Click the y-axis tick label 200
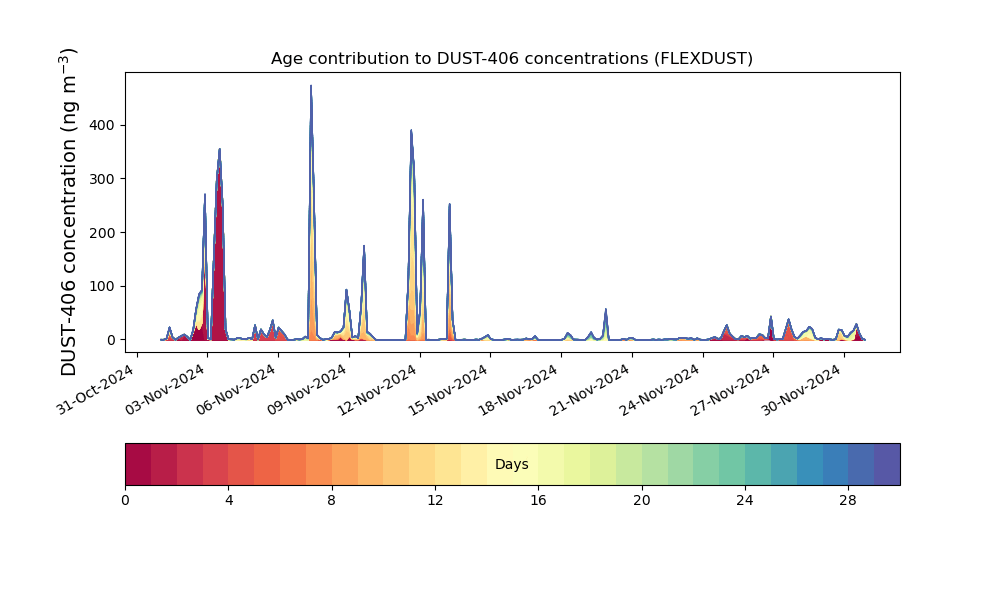This screenshot has width=1000, height=600. 102,233
